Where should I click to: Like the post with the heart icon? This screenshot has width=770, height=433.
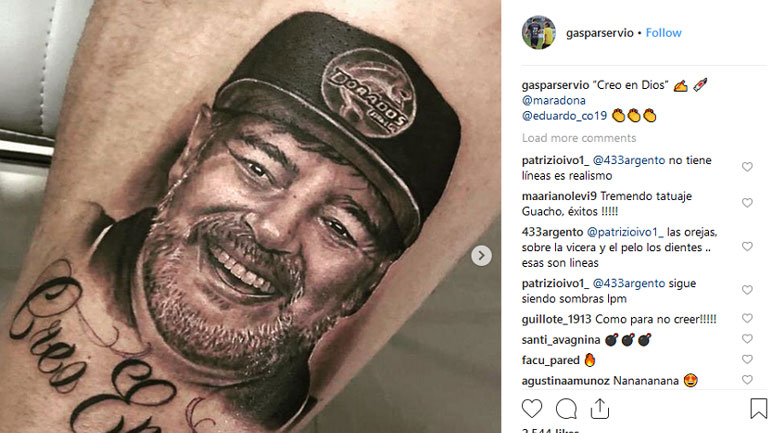tap(532, 409)
